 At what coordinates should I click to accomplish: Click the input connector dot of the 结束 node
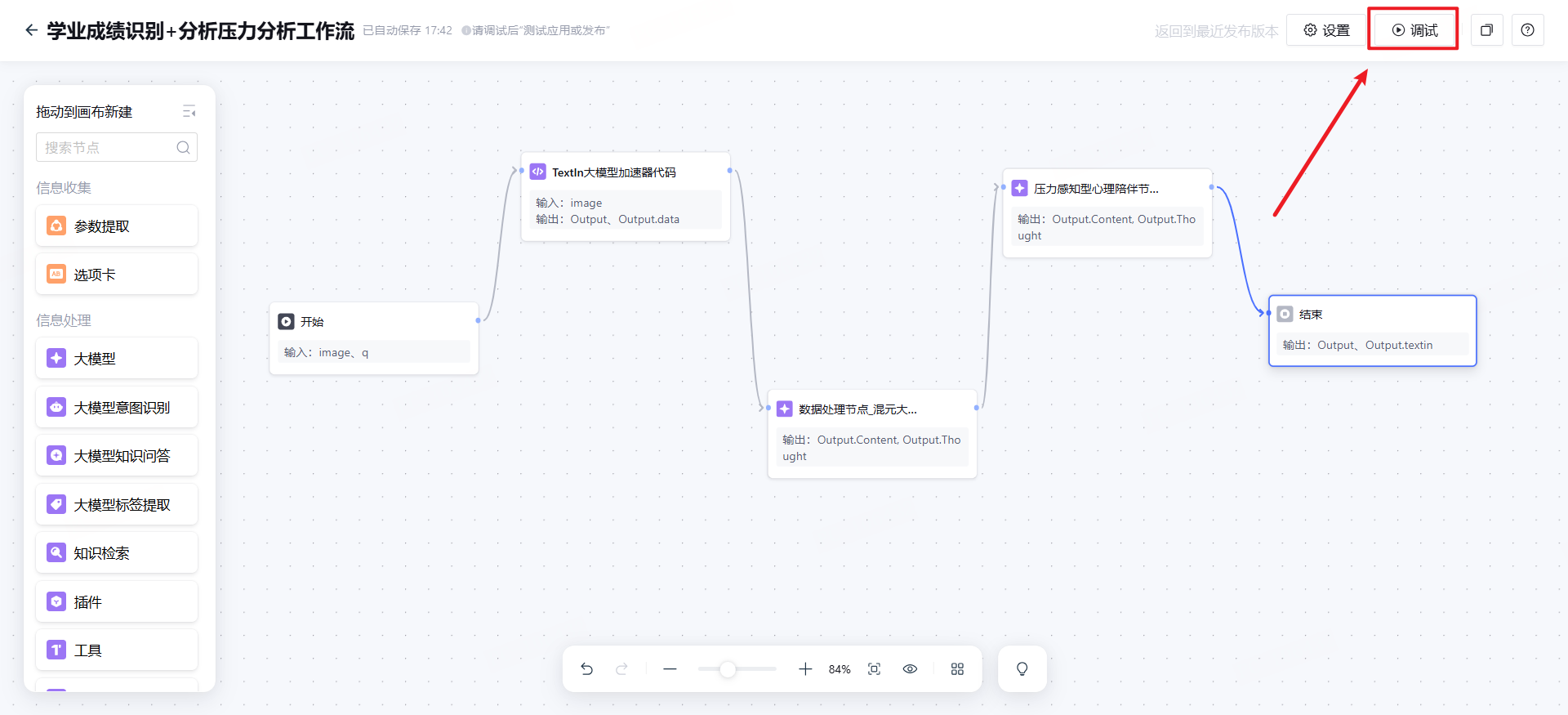point(1268,313)
